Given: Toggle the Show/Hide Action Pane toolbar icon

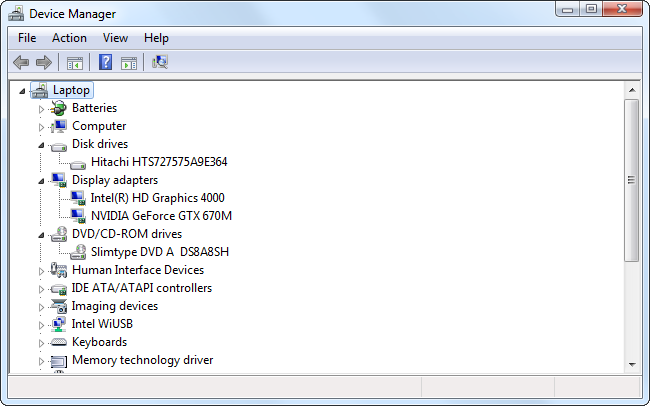Looking at the screenshot, I should 129,63.
